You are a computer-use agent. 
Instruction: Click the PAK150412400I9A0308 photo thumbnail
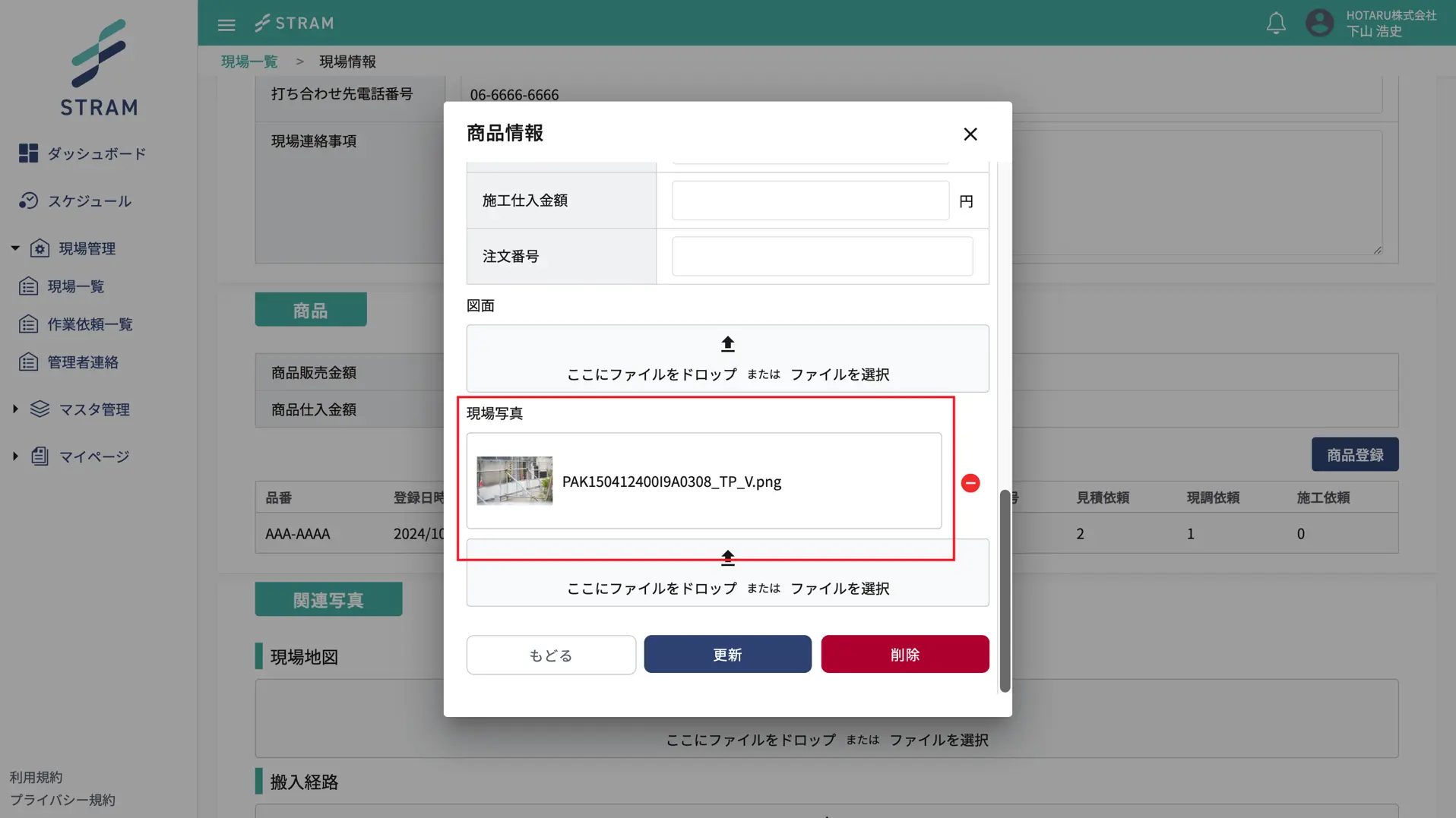(x=515, y=481)
